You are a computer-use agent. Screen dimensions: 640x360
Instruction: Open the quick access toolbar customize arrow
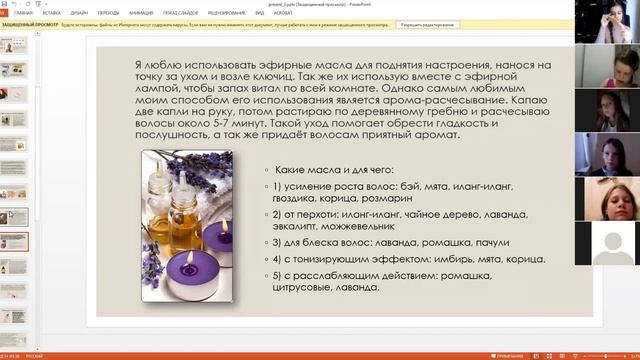[x=46, y=4]
